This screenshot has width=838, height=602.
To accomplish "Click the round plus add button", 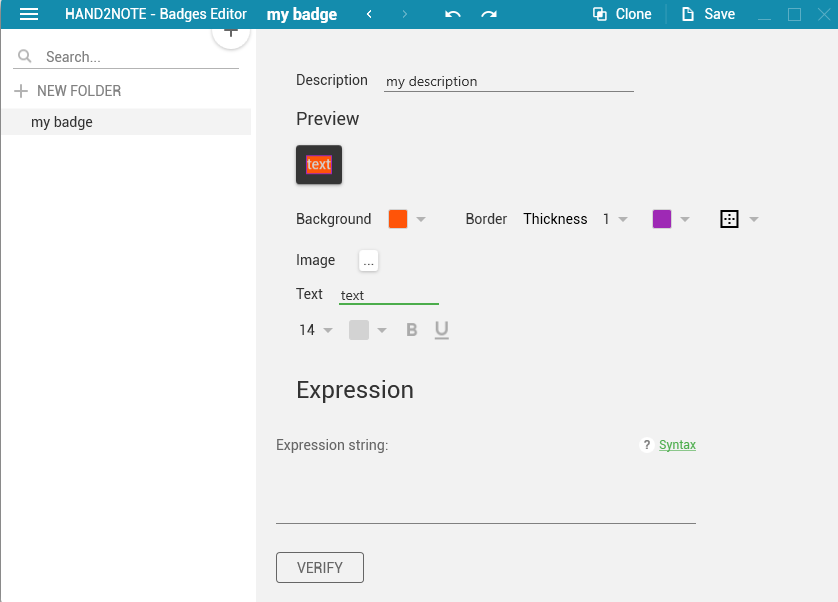I will click(231, 32).
